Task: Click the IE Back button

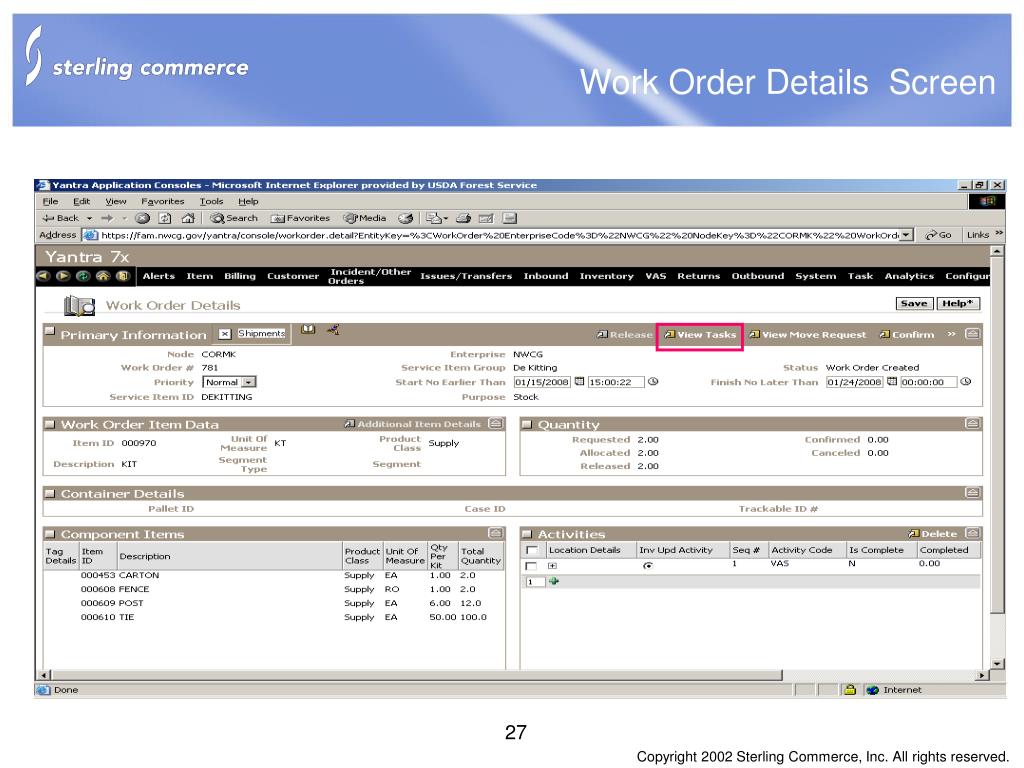Action: coord(59,218)
